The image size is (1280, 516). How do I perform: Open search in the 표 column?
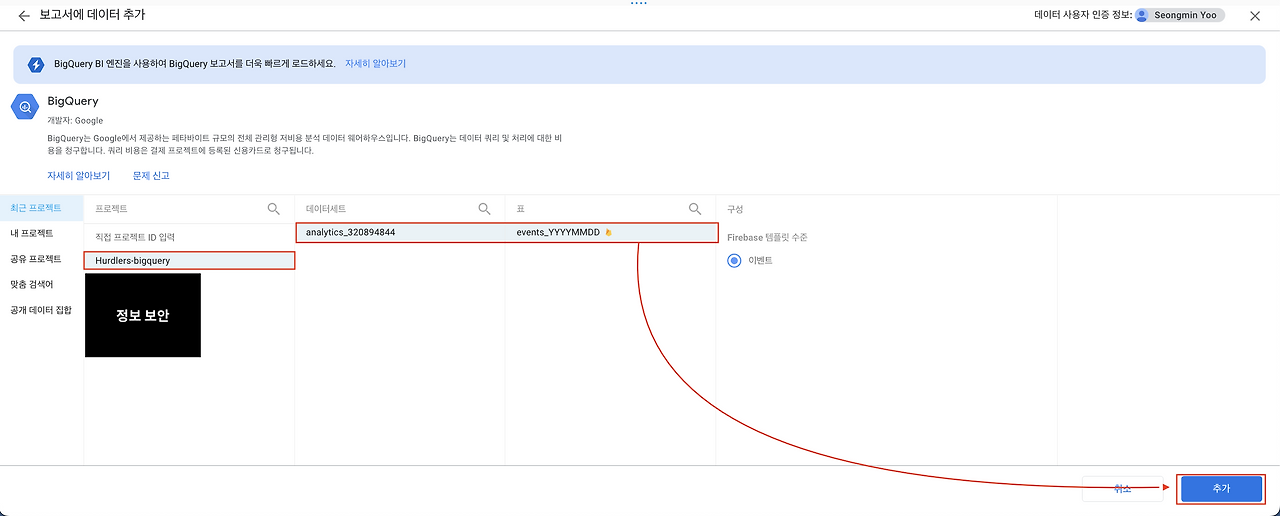[x=695, y=209]
